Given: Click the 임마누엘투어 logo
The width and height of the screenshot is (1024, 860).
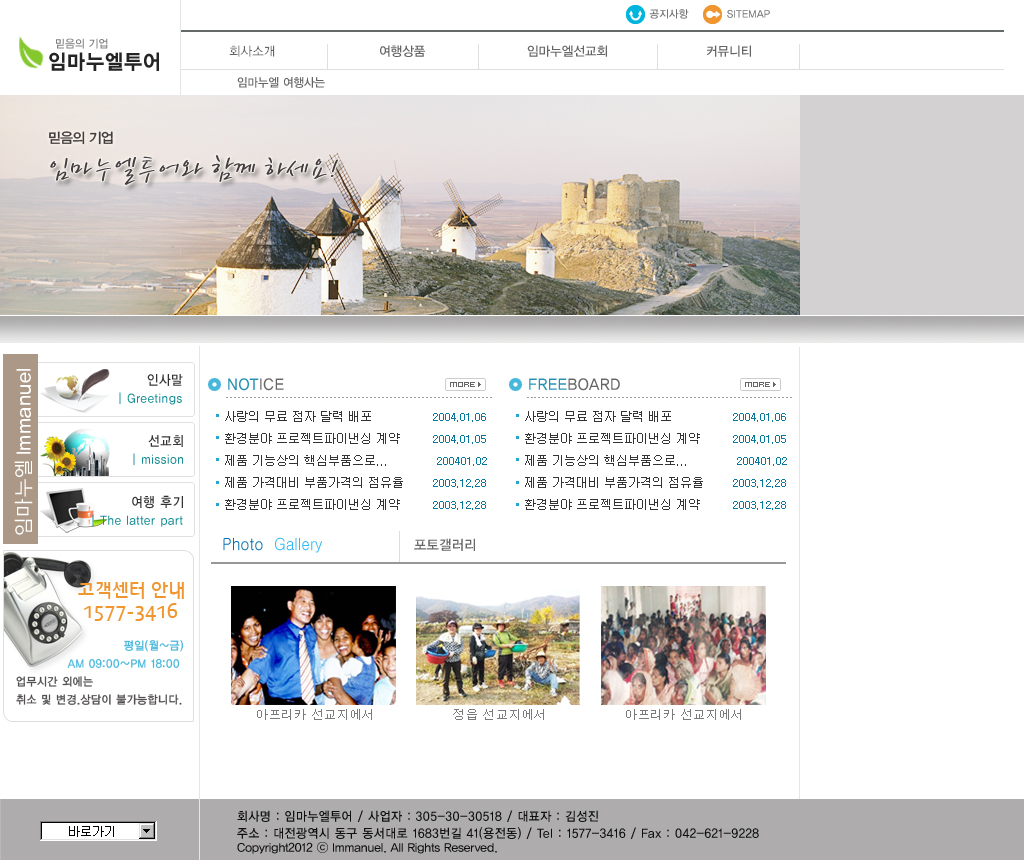Looking at the screenshot, I should [x=89, y=54].
